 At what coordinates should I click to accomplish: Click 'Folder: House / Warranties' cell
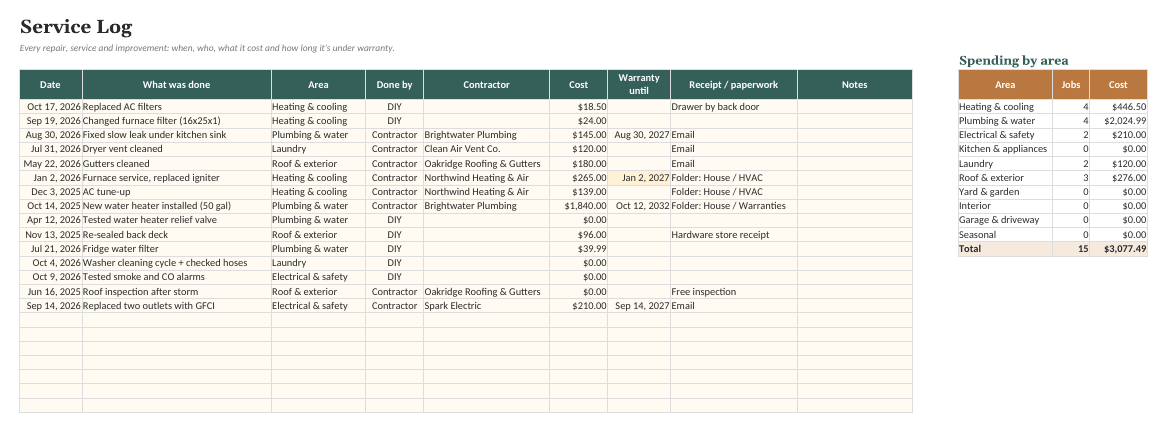point(733,206)
